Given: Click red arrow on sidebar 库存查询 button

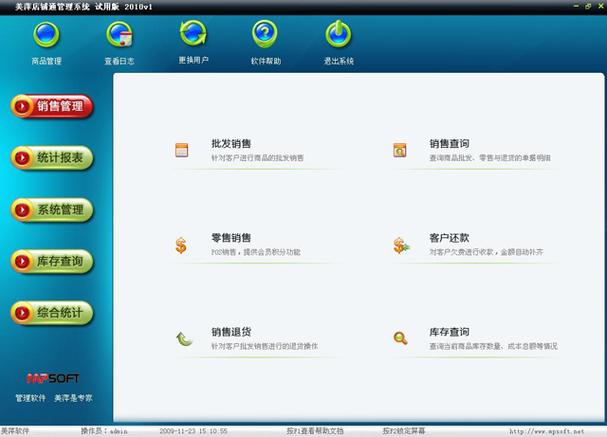Looking at the screenshot, I should pyautogui.click(x=22, y=261).
